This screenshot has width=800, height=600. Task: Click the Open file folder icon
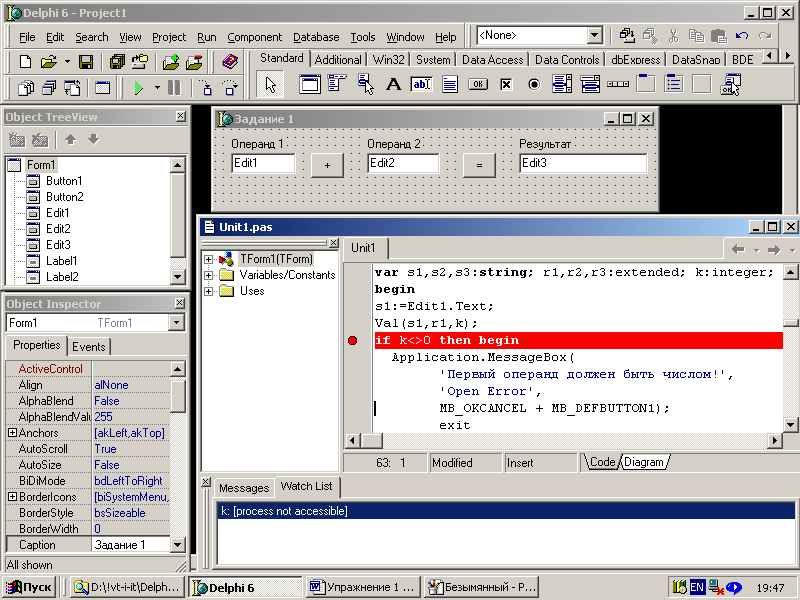[x=48, y=62]
